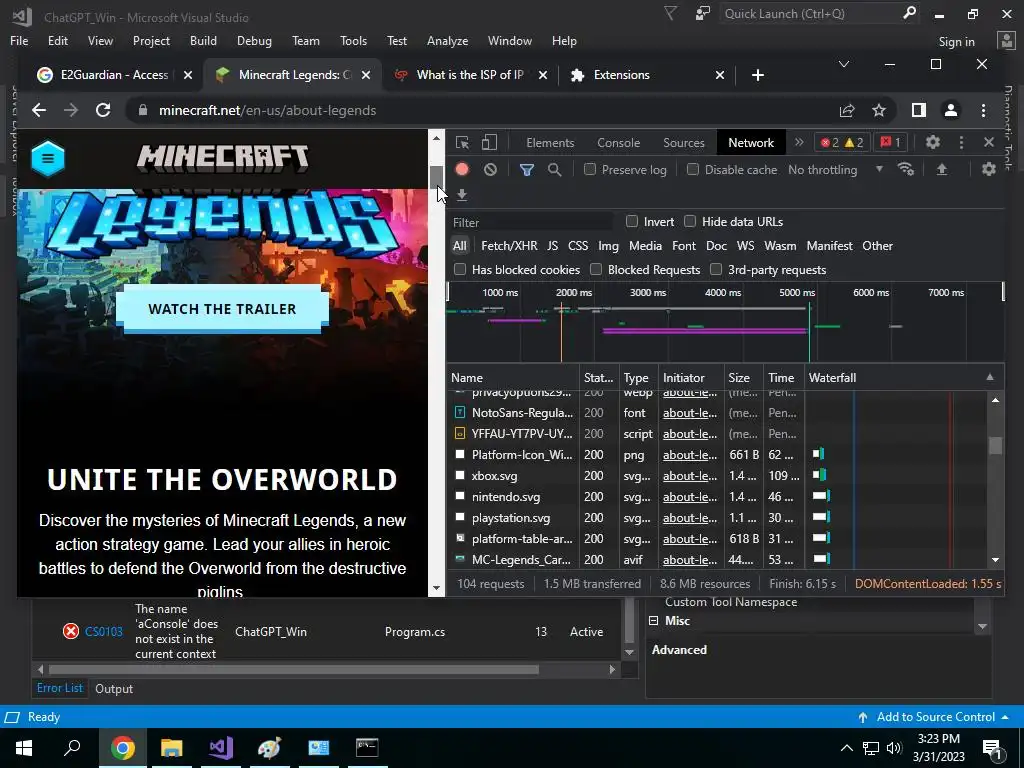This screenshot has height=768, width=1024.
Task: Toggle Chrome side panel icon
Action: (x=919, y=110)
